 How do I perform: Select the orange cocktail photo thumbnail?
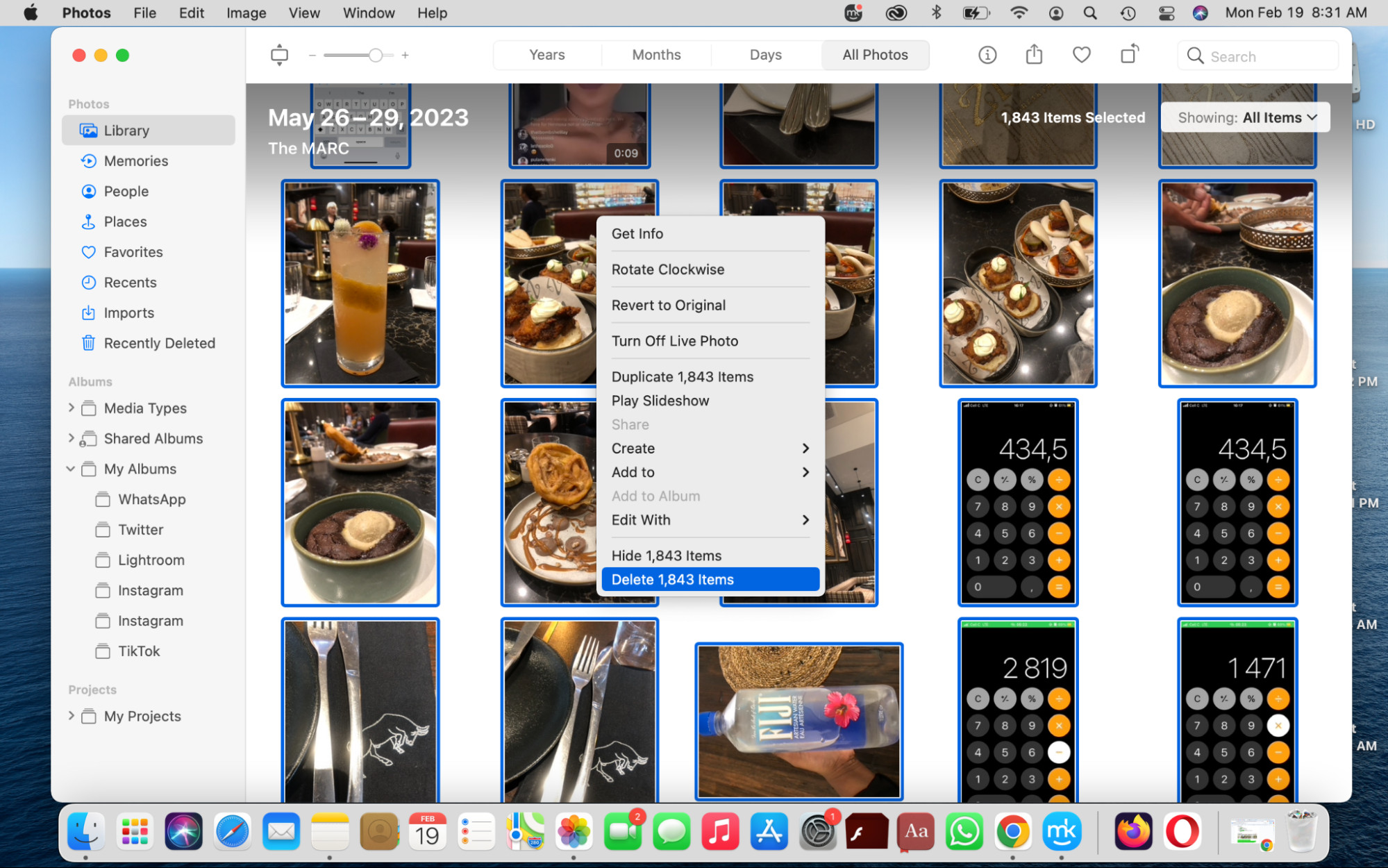360,283
